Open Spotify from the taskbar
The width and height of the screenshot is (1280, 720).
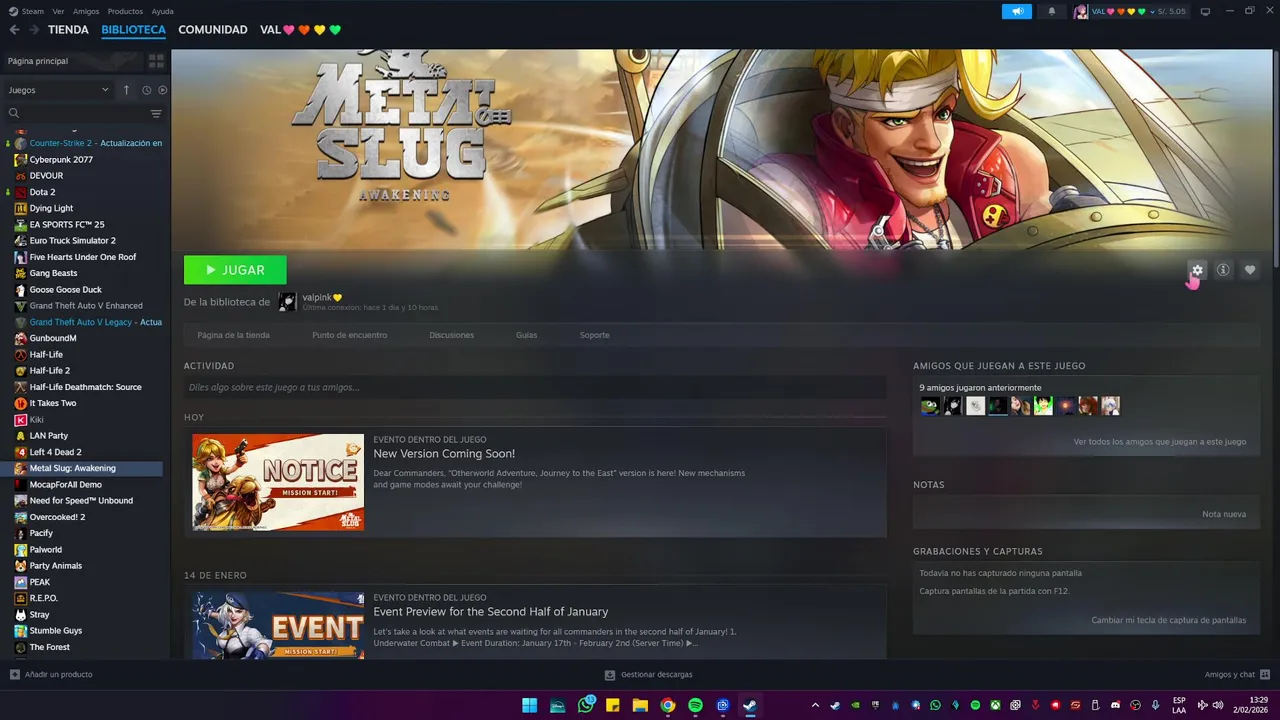click(695, 705)
